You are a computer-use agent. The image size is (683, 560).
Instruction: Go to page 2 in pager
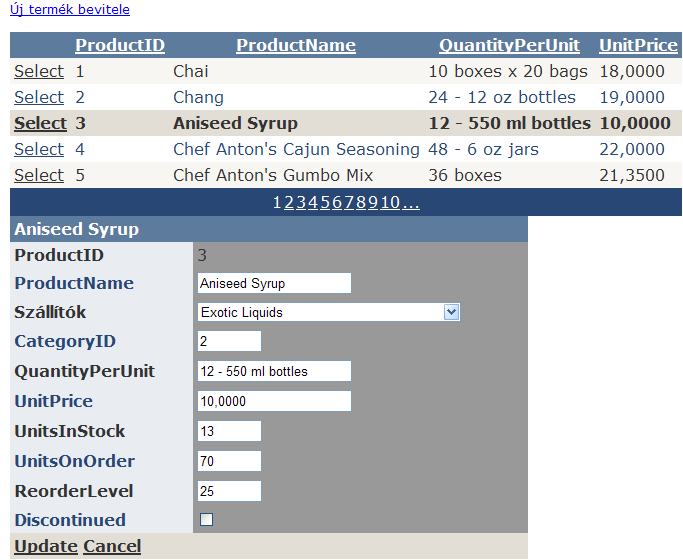coord(289,202)
